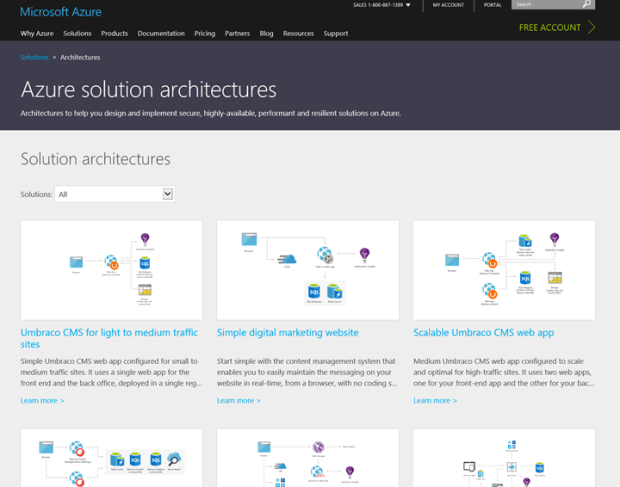This screenshot has width=620, height=487.
Task: Select Pricing in the navigation bar
Action: pos(205,33)
